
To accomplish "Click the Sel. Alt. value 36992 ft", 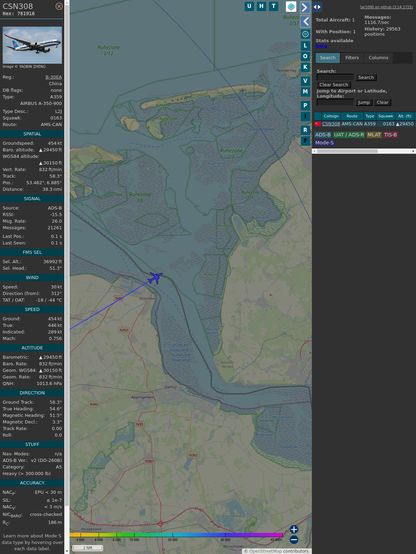I will (52, 262).
